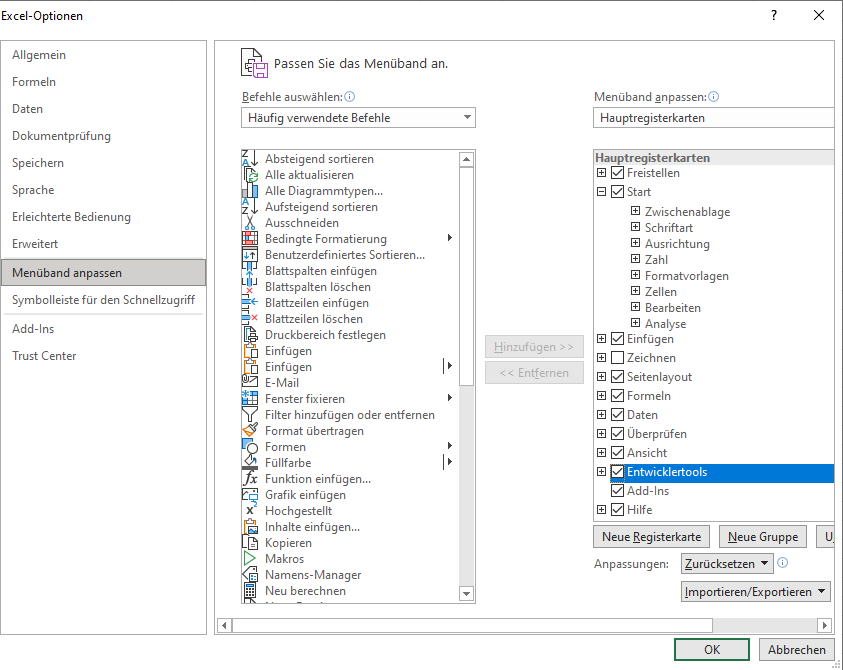Screen dimensions: 843x670
Task: Toggle the Entwicklertools checkbox
Action: (618, 472)
